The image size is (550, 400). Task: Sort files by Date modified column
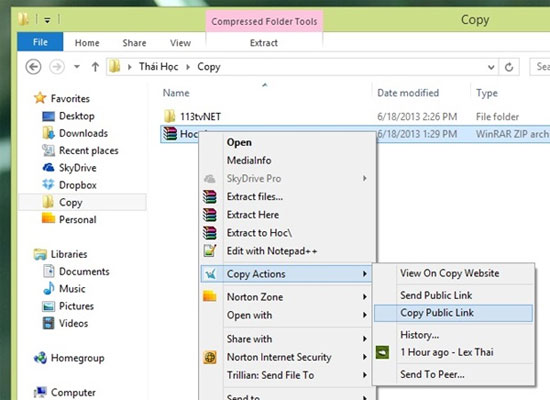[408, 93]
